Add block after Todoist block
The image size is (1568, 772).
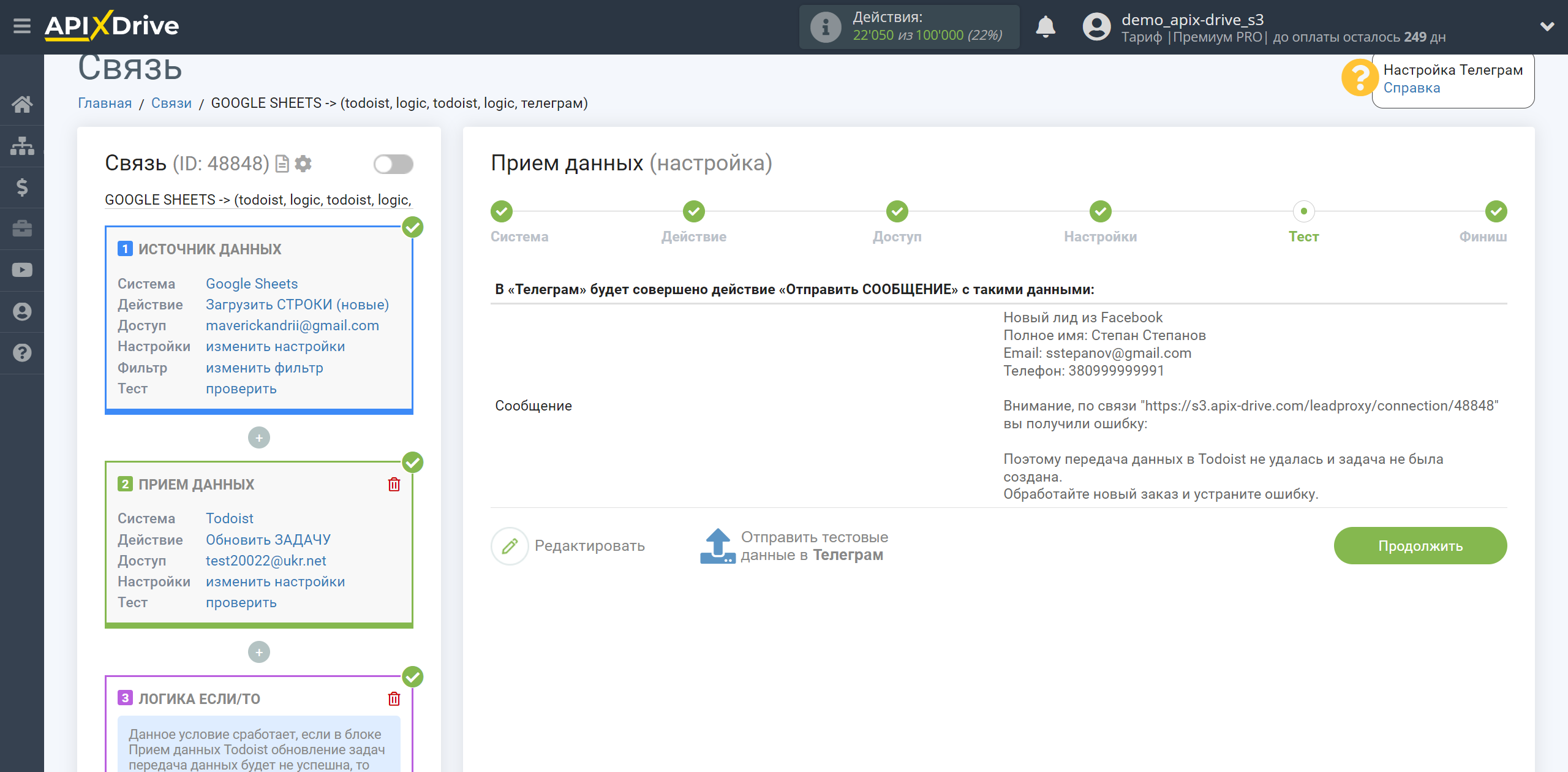[x=259, y=652]
